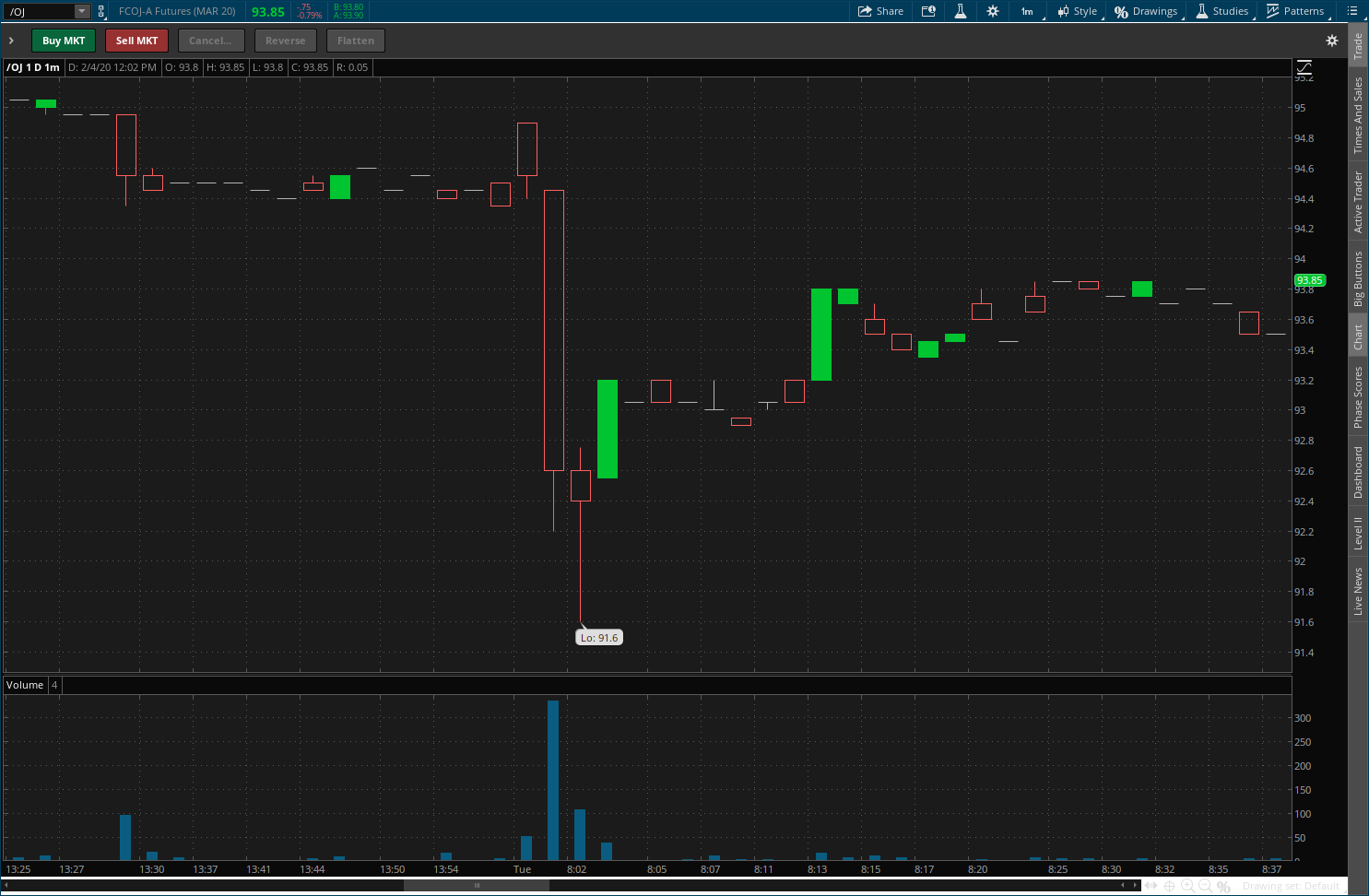Open the symbol info card icon
The image size is (1369, 896).
point(928,11)
